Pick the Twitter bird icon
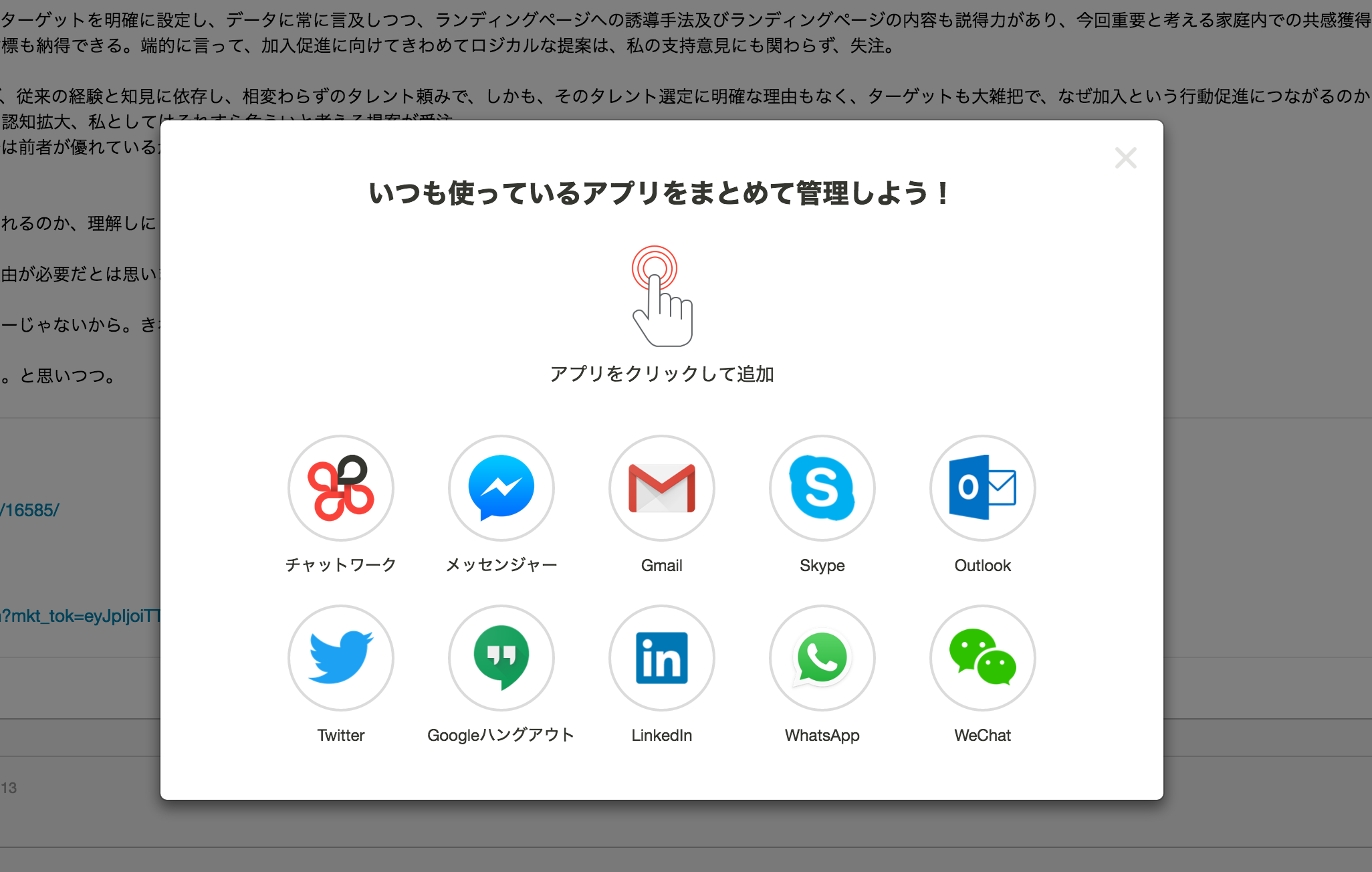The image size is (1372, 872). 341,658
